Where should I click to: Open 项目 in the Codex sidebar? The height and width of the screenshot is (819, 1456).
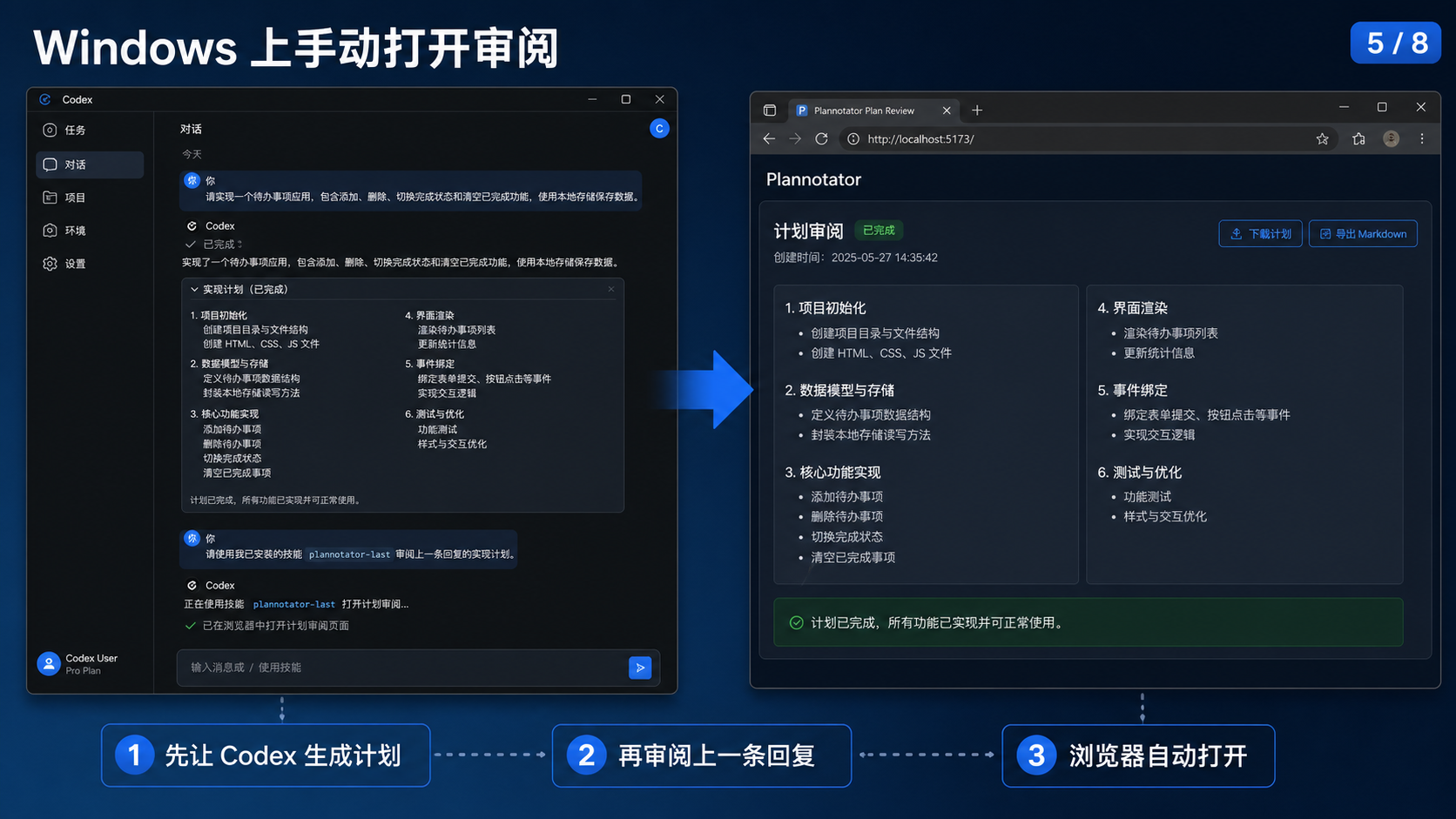click(90, 198)
